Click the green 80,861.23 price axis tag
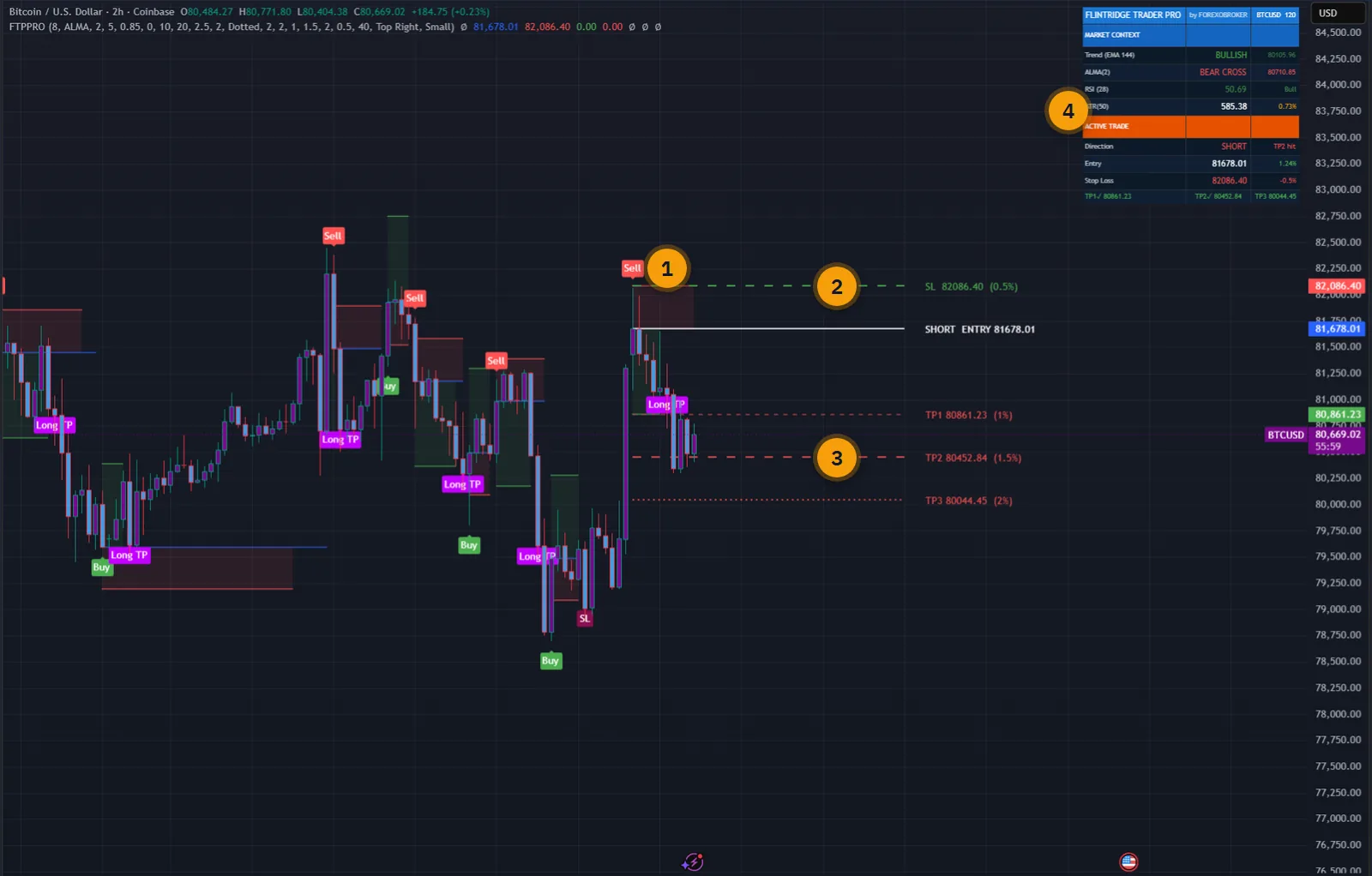Image resolution: width=1372 pixels, height=876 pixels. coord(1338,415)
